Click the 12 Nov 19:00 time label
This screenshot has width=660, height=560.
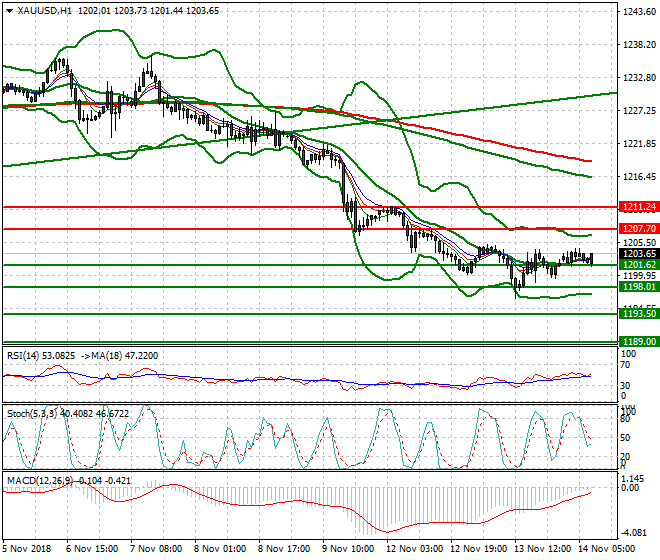(x=479, y=549)
